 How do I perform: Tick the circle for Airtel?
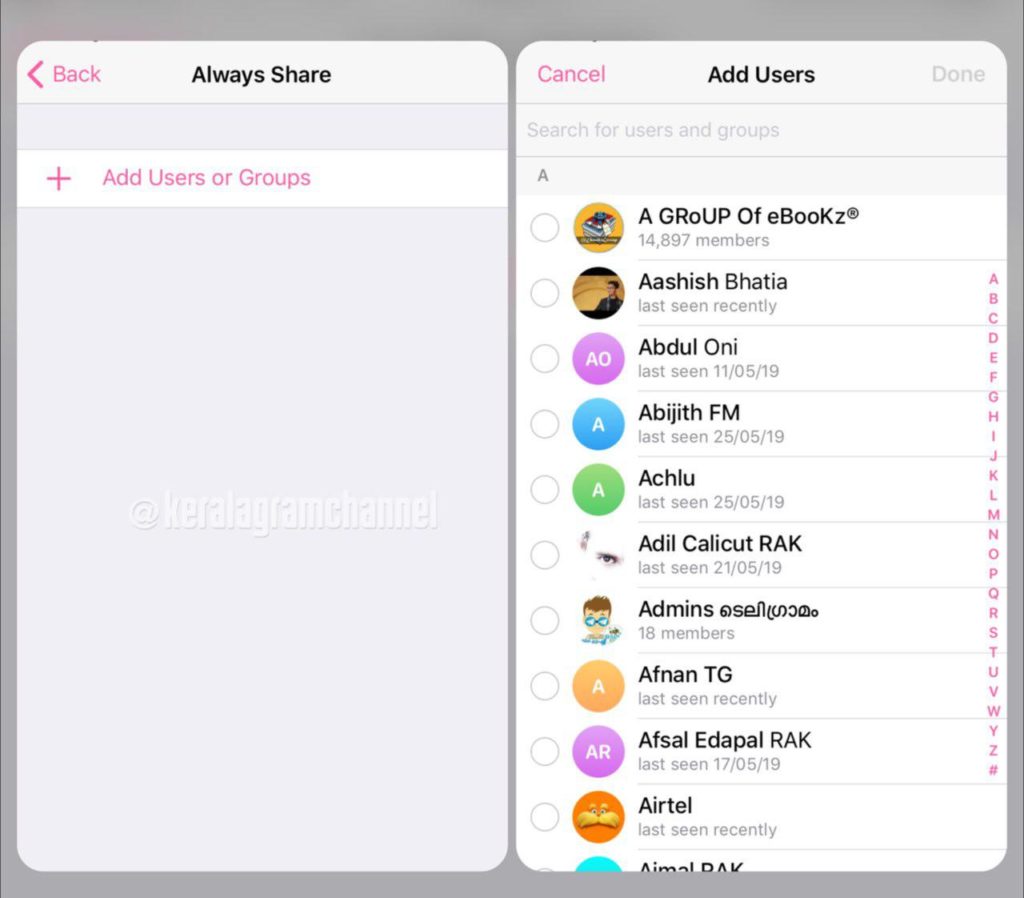[x=545, y=817]
